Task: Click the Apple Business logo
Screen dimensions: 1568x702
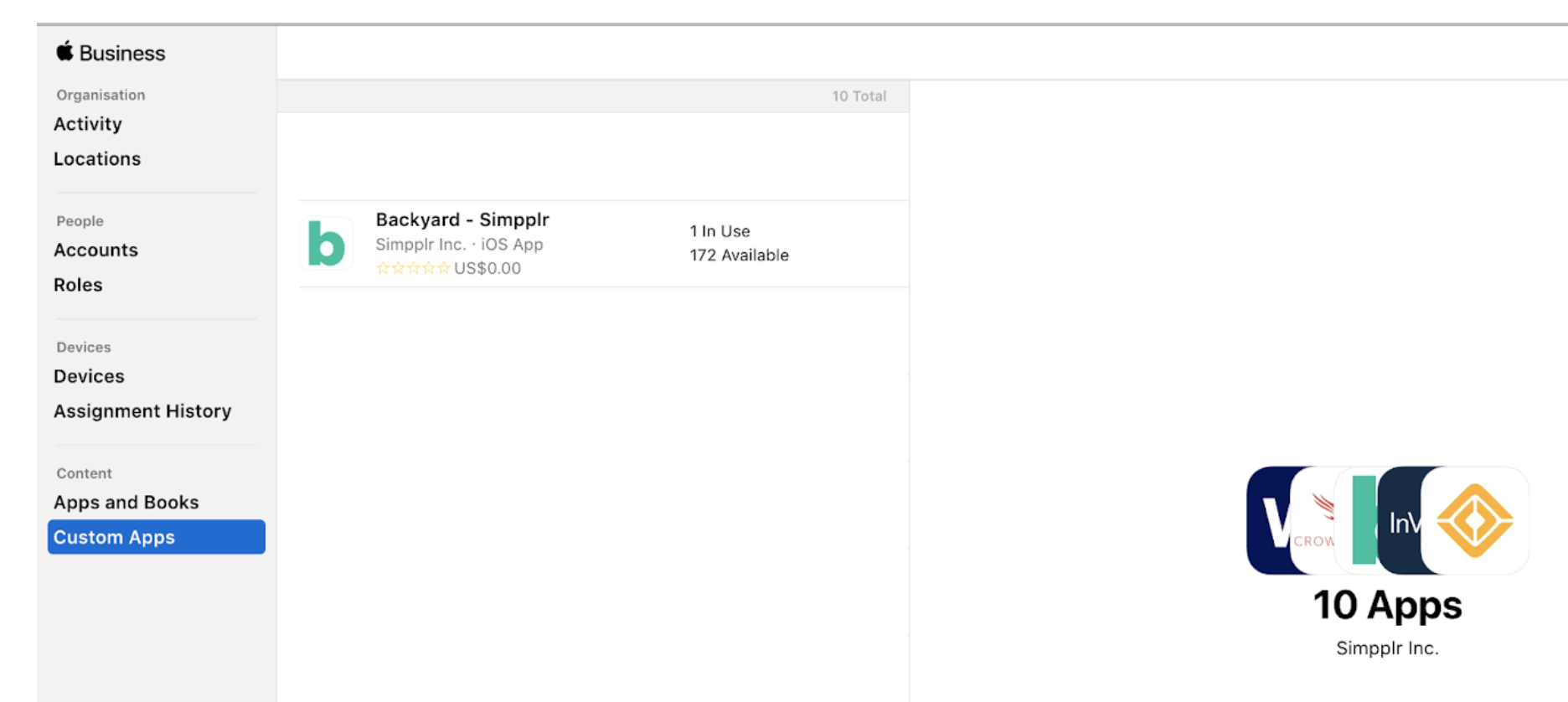Action: point(111,53)
